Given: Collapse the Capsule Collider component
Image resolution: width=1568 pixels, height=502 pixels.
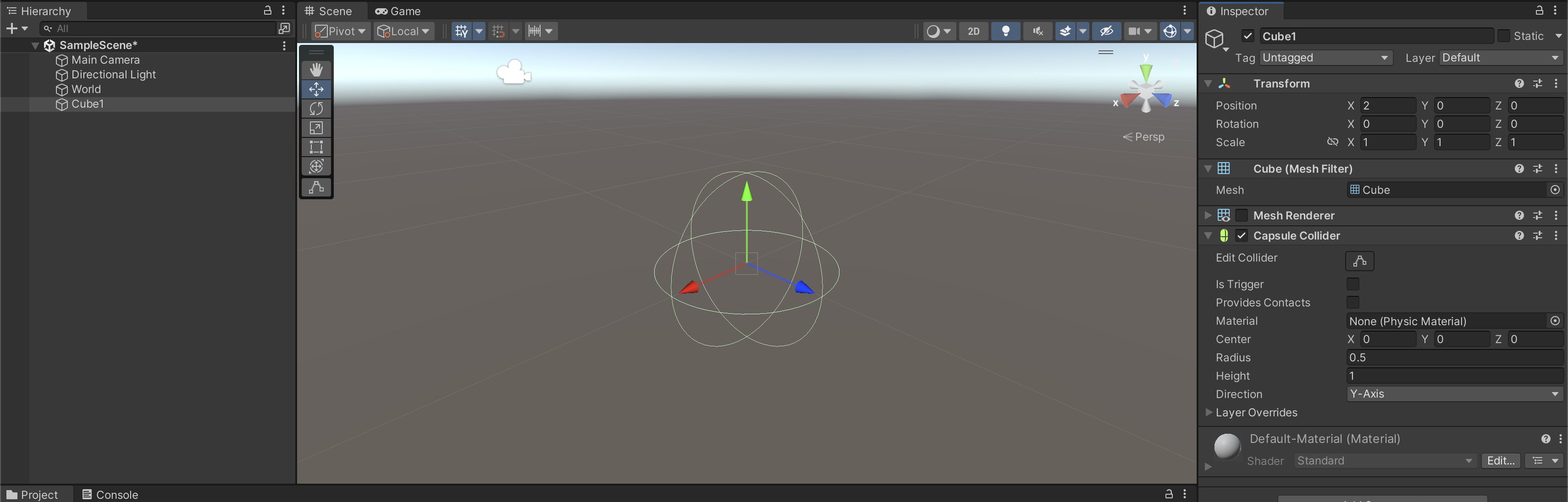Looking at the screenshot, I should click(1208, 236).
